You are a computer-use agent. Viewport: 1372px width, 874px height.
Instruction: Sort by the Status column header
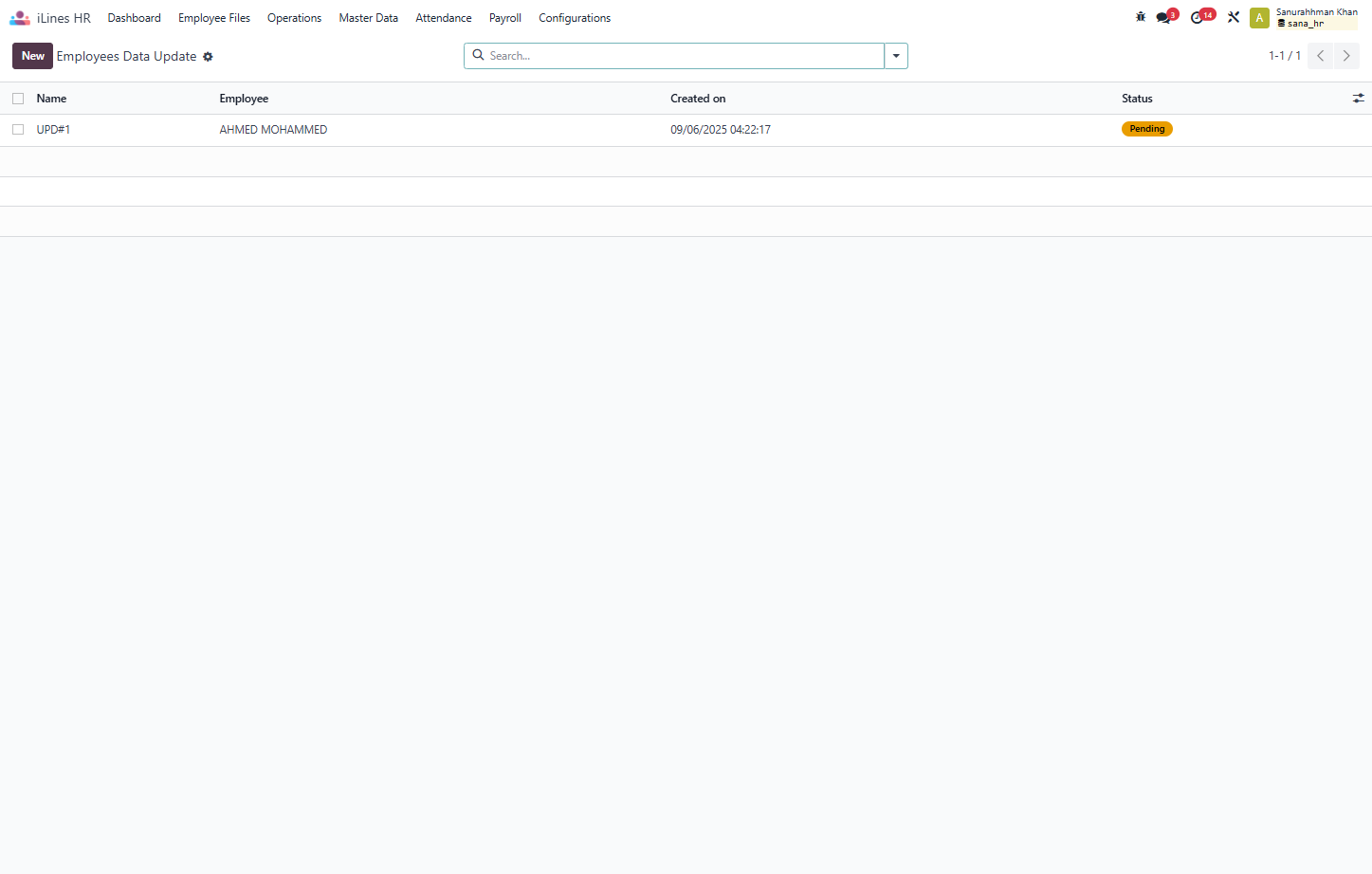coord(1137,99)
